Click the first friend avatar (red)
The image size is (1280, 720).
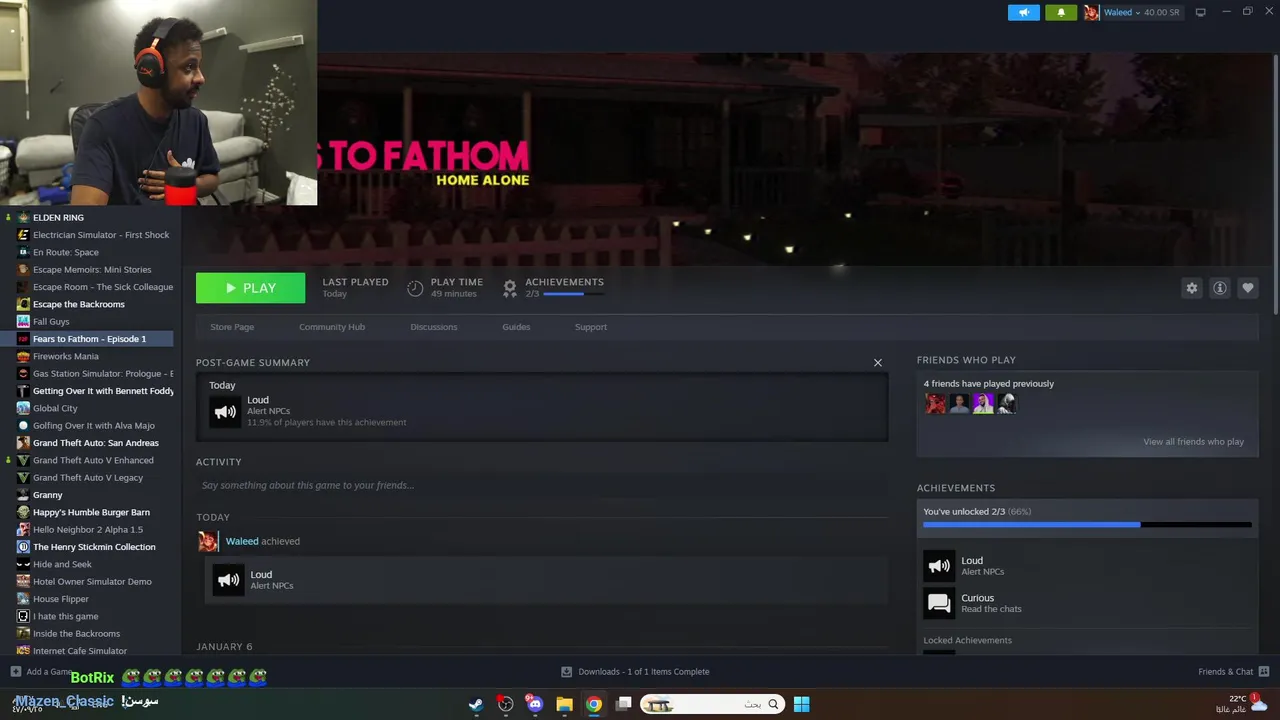pyautogui.click(x=935, y=403)
